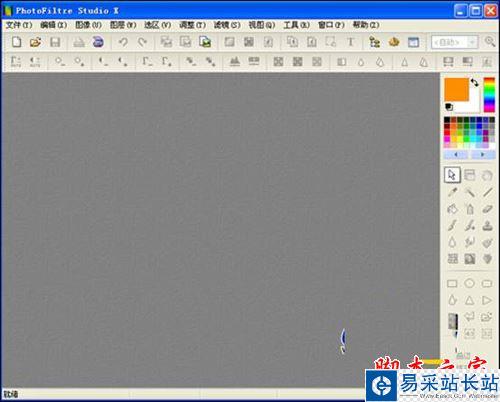The width and height of the screenshot is (500, 402).
Task: Pick a hue from the rainbow spectrum bar
Action: point(489,95)
